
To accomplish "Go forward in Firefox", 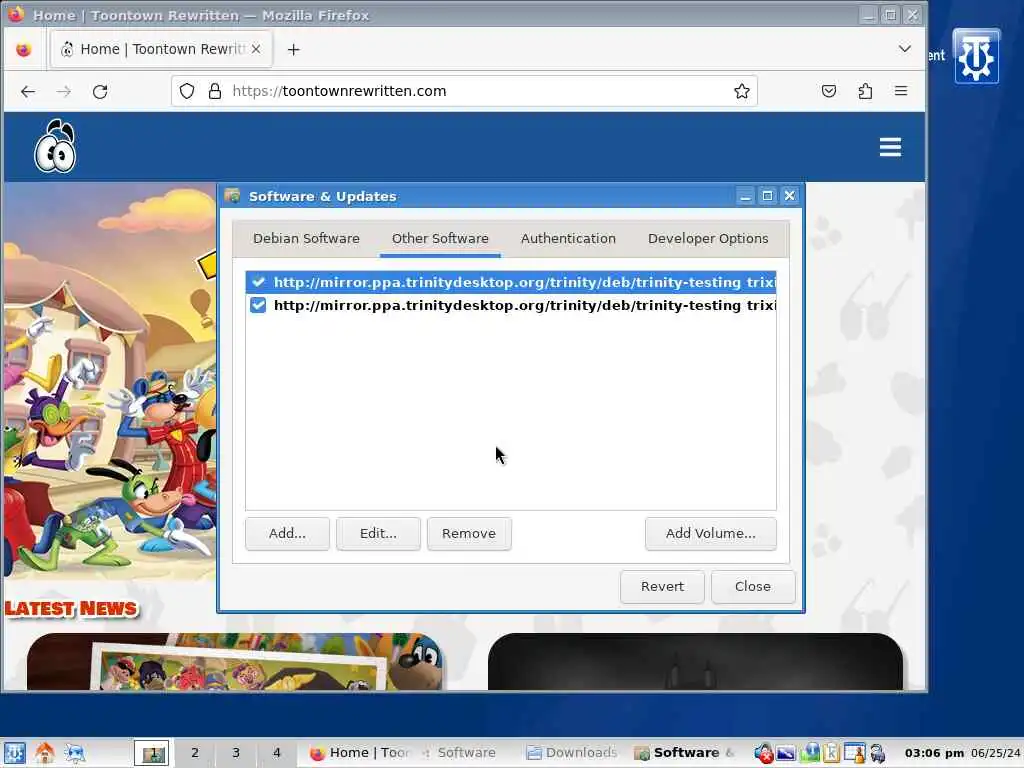I will coord(63,91).
